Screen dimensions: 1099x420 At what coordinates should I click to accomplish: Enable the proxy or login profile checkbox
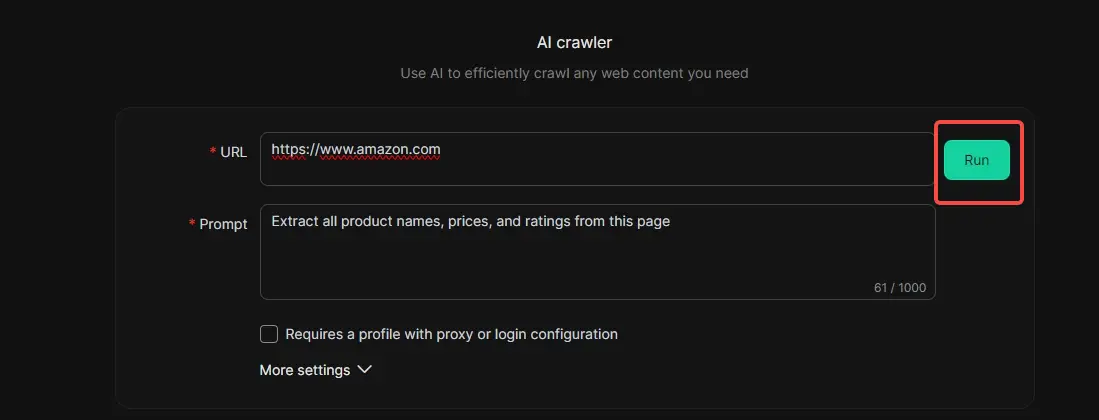tap(268, 334)
